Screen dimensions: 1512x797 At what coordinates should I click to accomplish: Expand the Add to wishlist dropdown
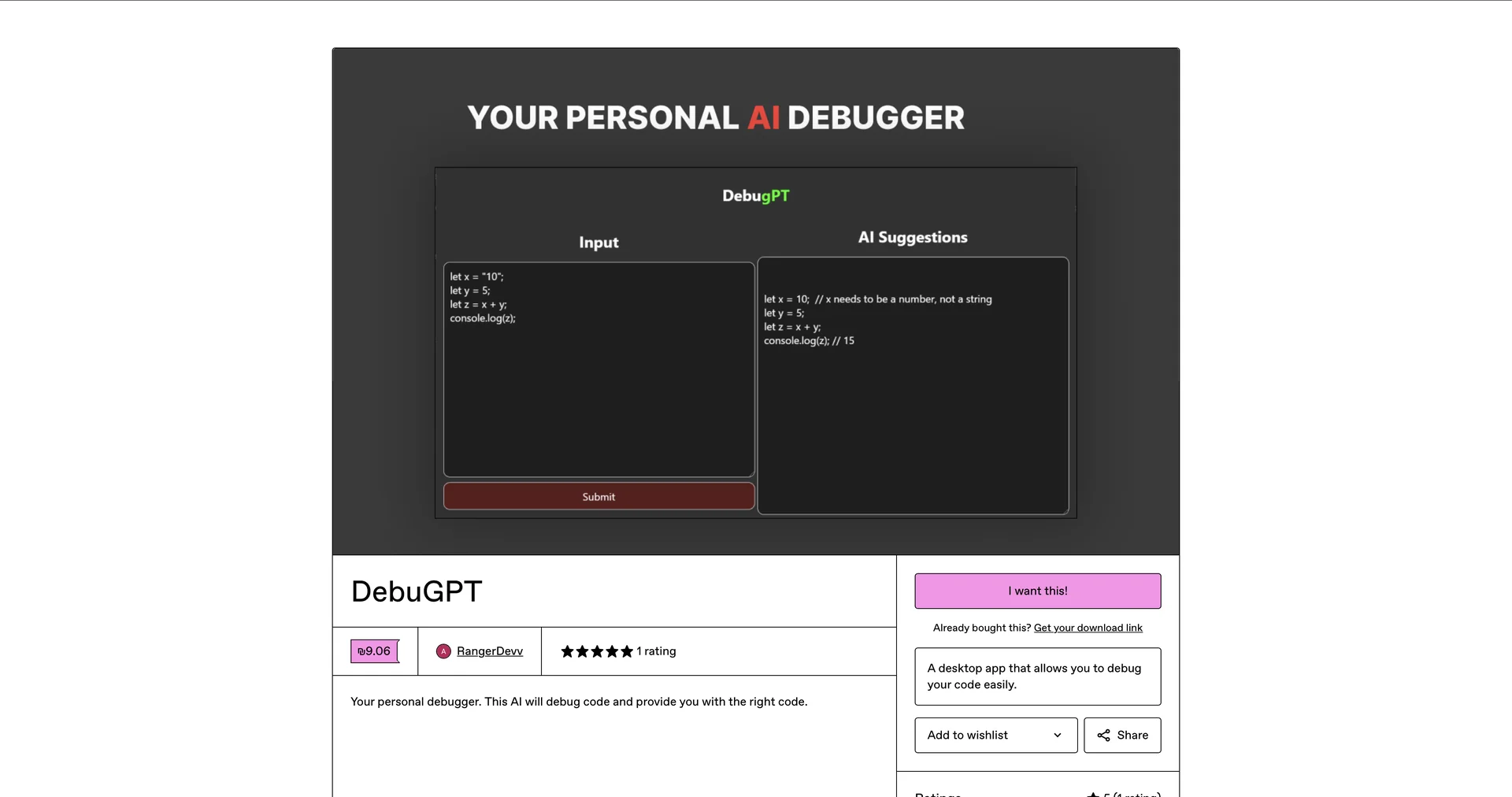[x=995, y=735]
